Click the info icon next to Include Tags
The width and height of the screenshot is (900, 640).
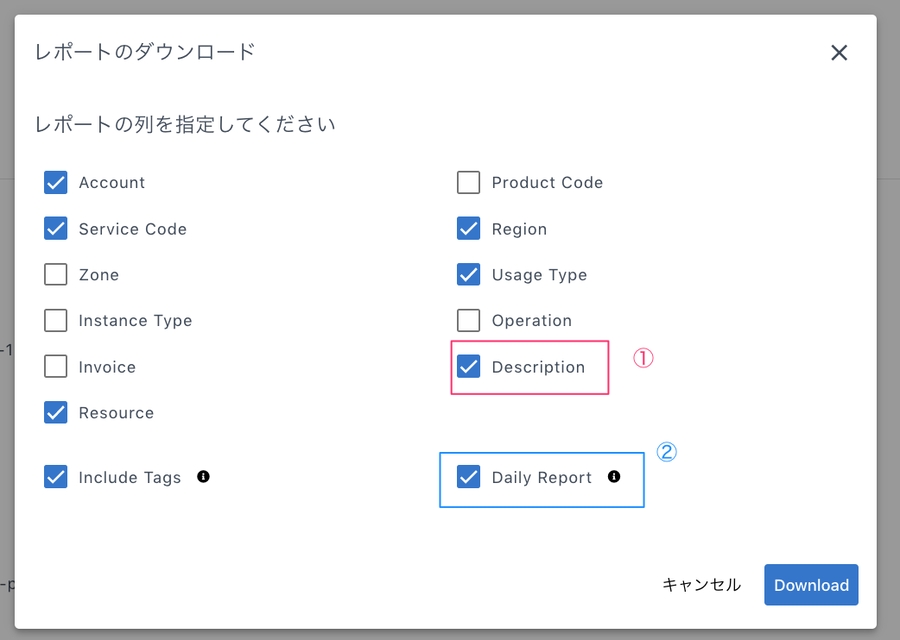203,477
